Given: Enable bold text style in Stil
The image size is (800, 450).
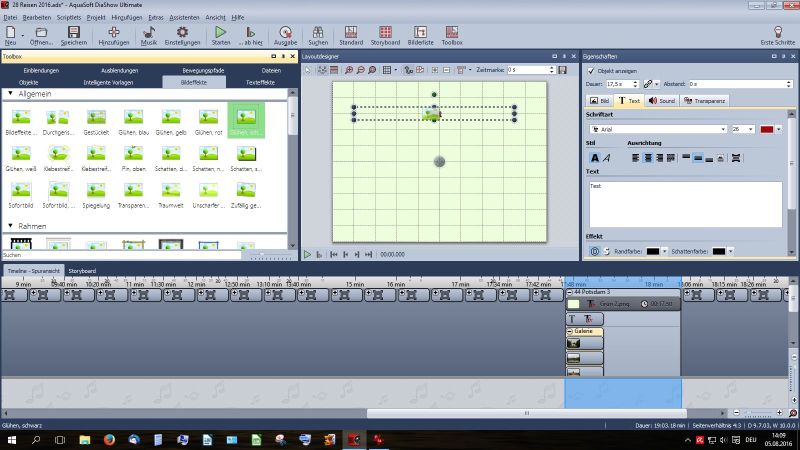Looking at the screenshot, I should [x=594, y=158].
